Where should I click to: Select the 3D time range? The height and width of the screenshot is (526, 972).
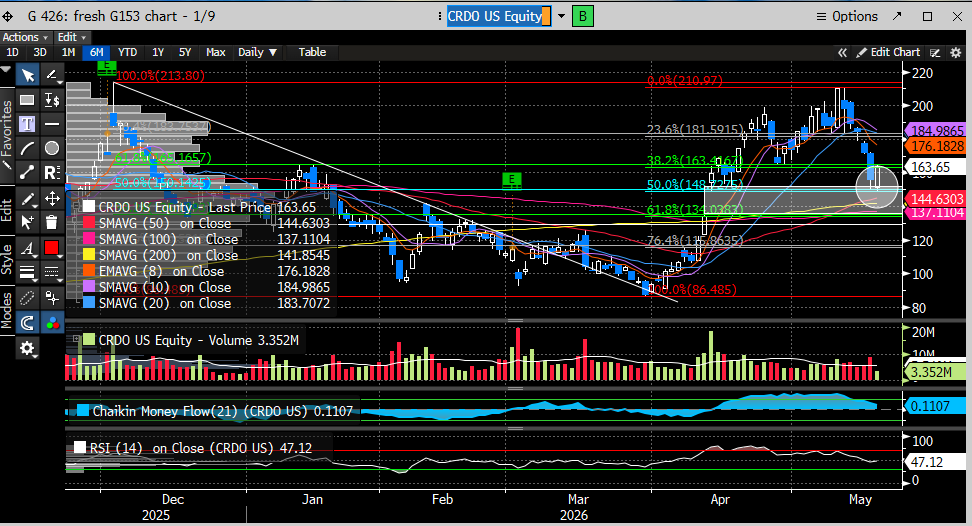pyautogui.click(x=40, y=52)
